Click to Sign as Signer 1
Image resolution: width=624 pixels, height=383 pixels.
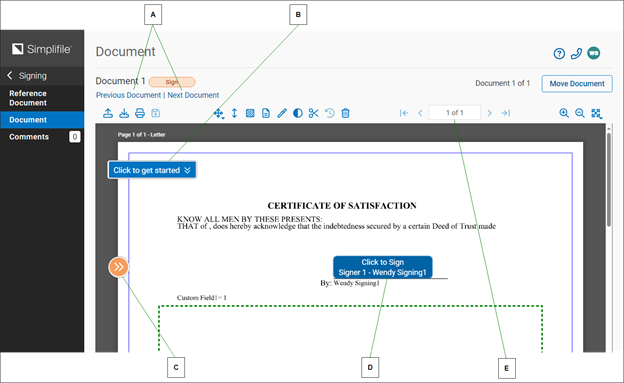(x=382, y=267)
